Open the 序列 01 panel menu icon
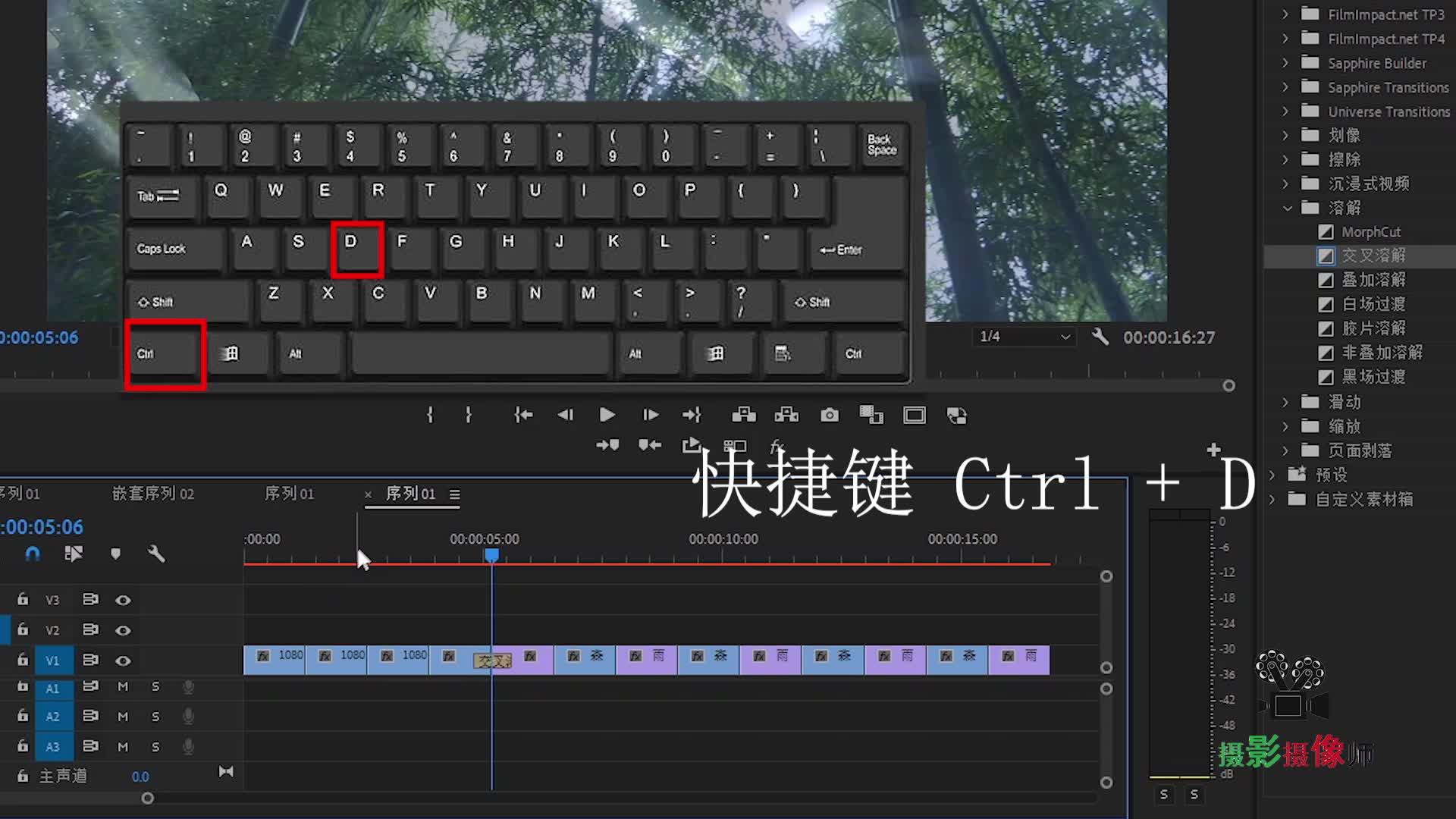This screenshot has height=819, width=1456. pos(454,494)
